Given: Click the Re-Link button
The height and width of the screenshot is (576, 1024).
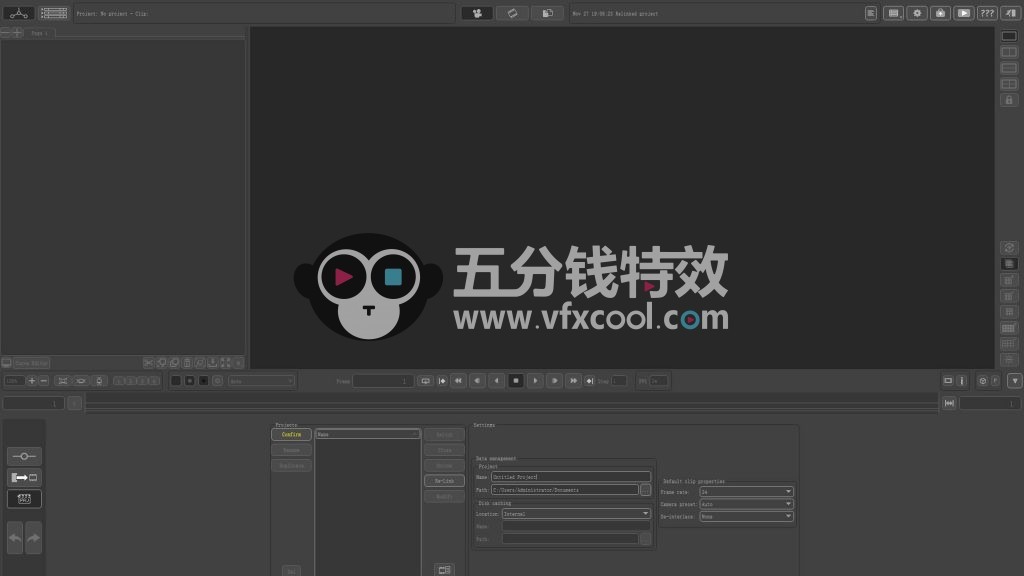Looking at the screenshot, I should point(444,481).
